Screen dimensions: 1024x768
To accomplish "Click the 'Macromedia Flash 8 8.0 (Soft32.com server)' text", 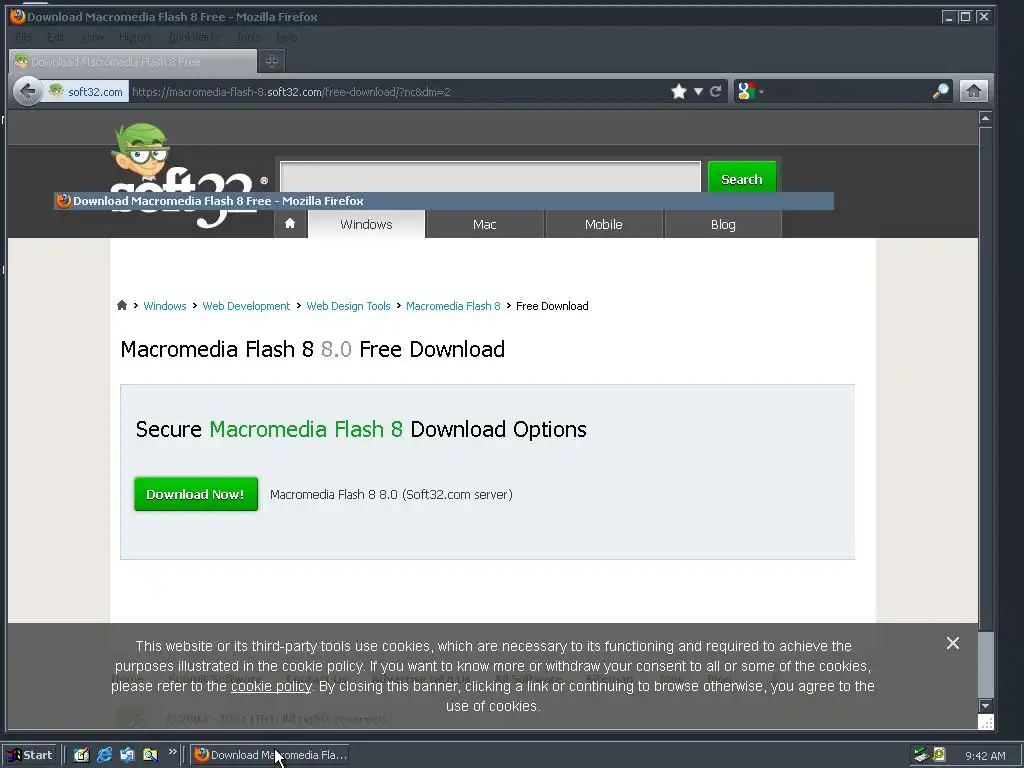I will tap(391, 494).
